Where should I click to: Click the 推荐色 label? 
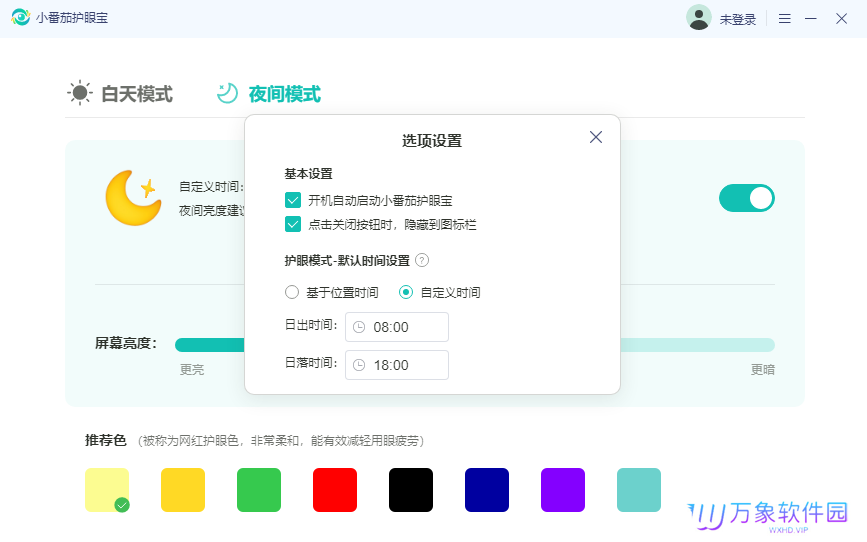click(x=106, y=440)
